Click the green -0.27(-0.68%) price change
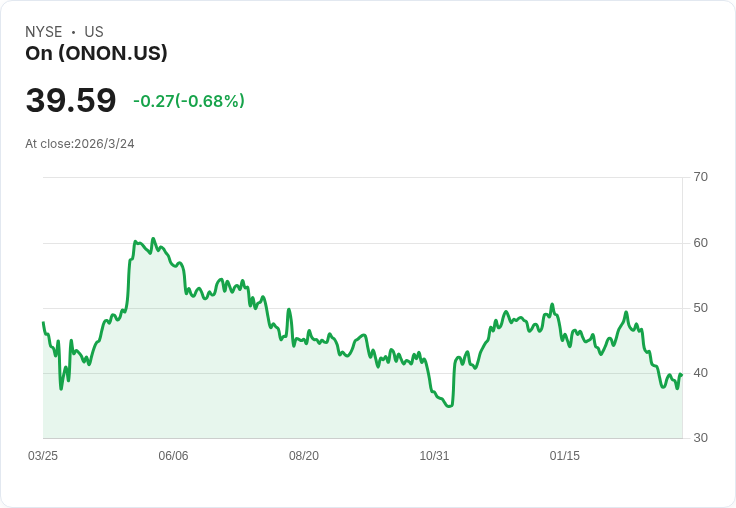736x508 pixels. click(189, 101)
